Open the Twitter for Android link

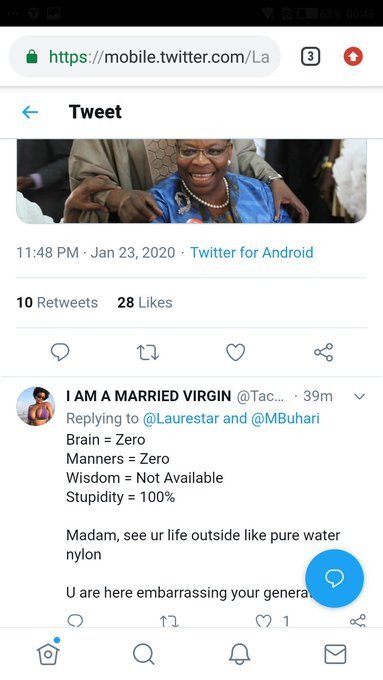click(252, 252)
